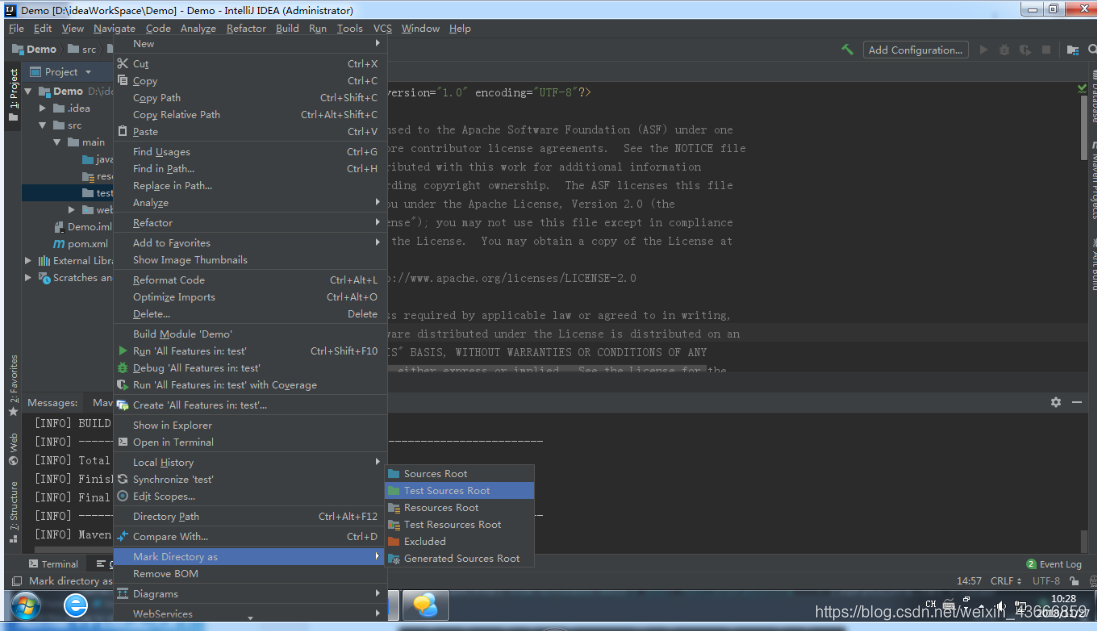The width and height of the screenshot is (1097, 631).
Task: Open Messages panel settings gear
Action: click(x=1056, y=402)
